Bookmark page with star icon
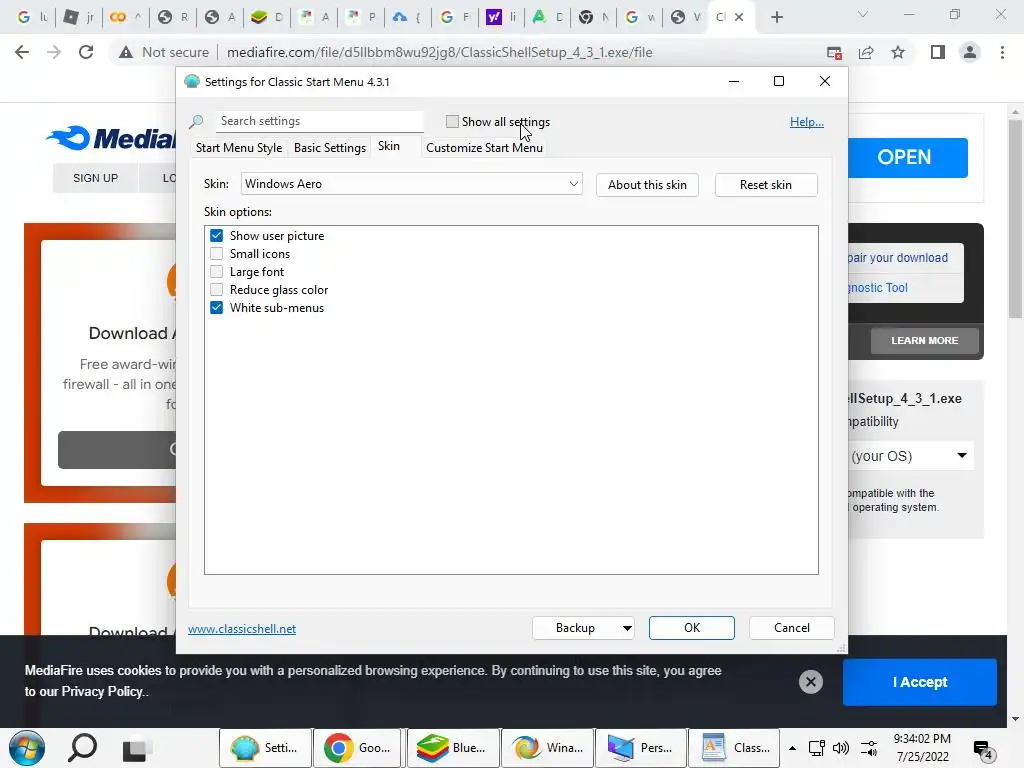Image resolution: width=1024 pixels, height=768 pixels. click(x=898, y=52)
